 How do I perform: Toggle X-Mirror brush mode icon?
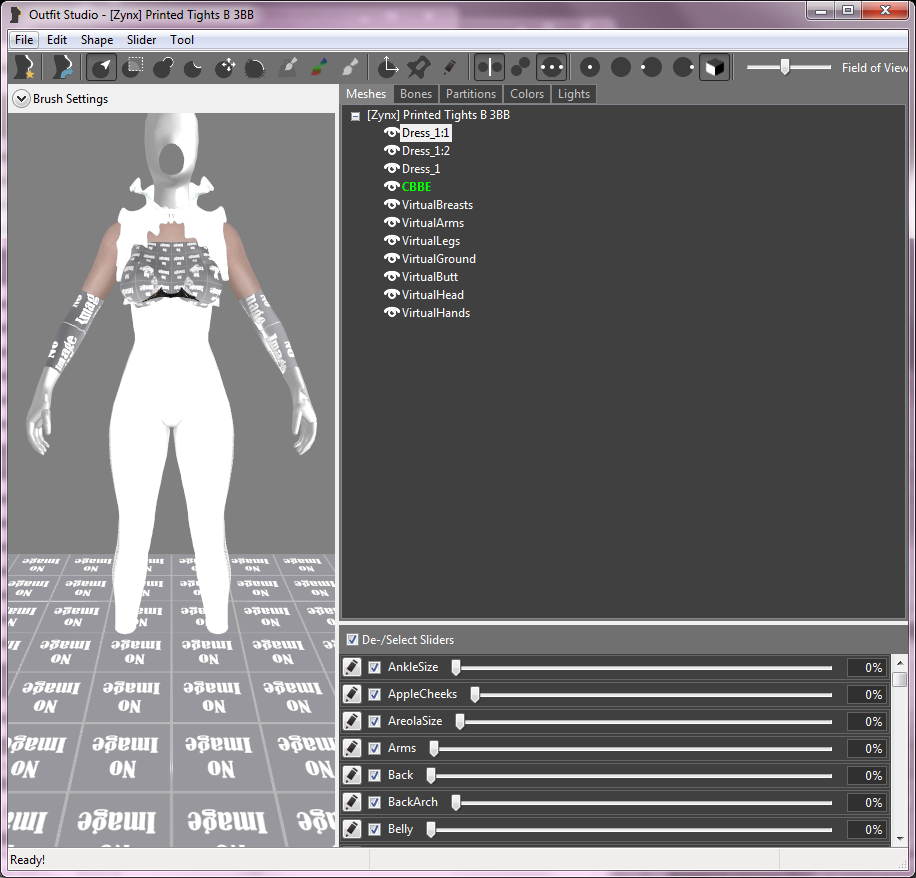click(489, 67)
